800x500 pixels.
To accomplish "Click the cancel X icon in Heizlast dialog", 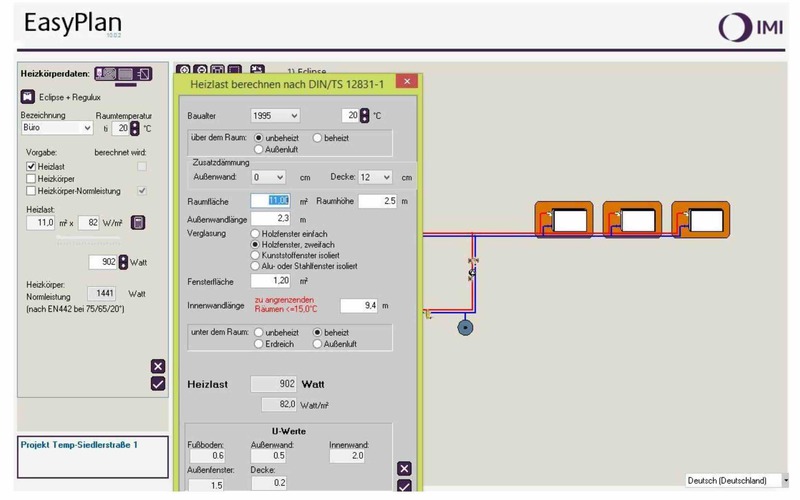I will 404,468.
